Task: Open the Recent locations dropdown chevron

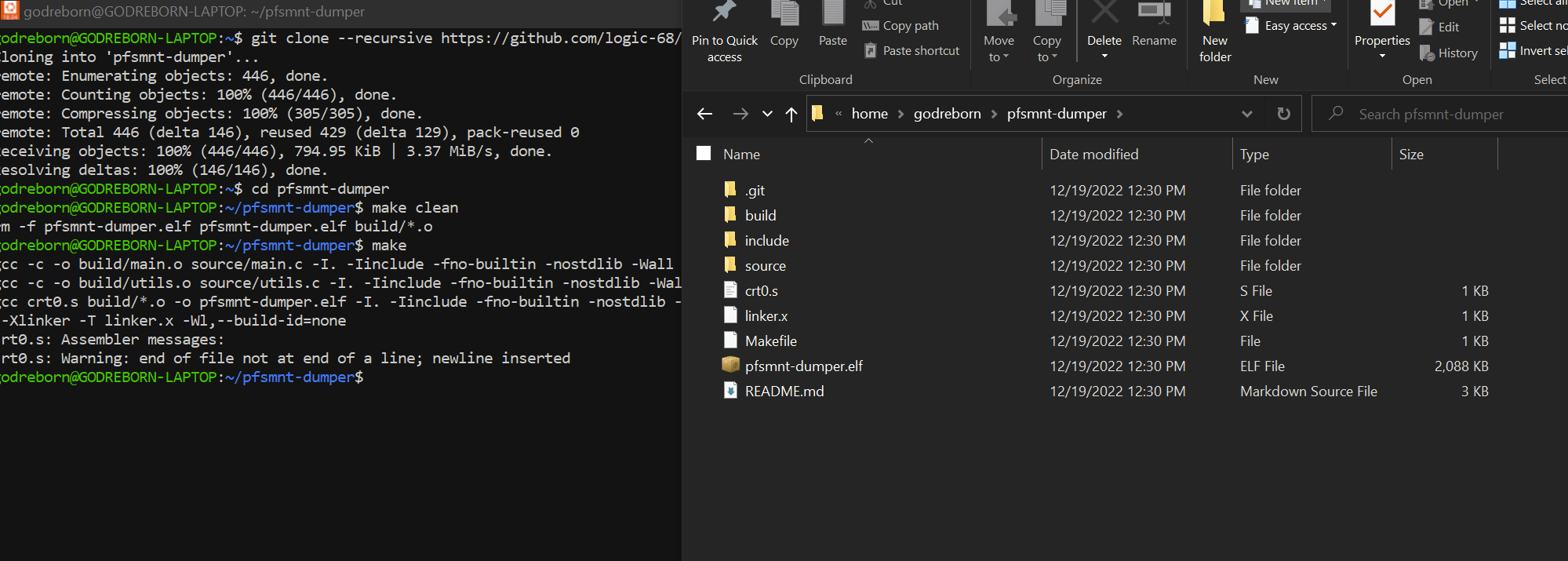Action: pos(767,114)
